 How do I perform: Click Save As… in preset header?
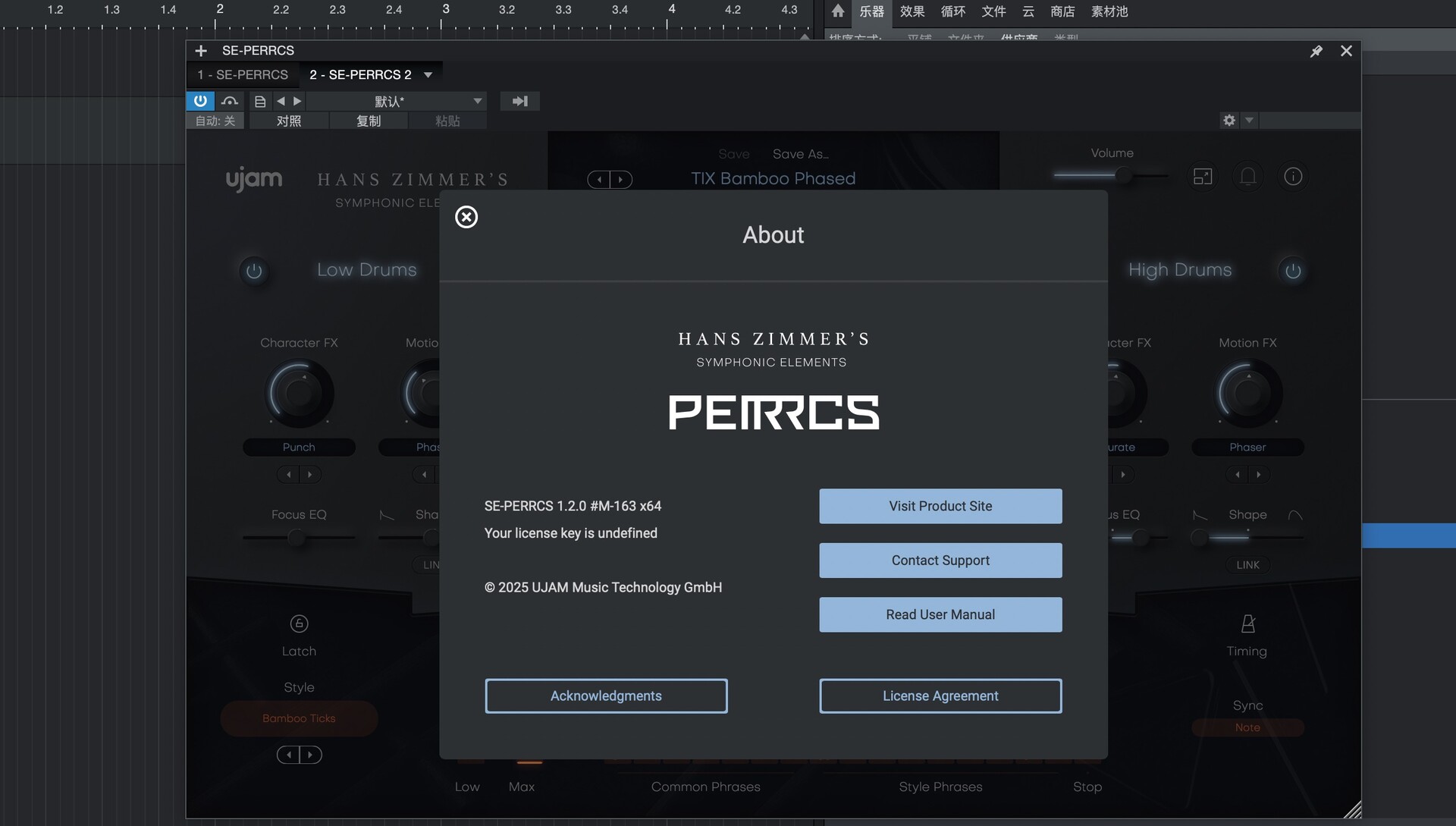(x=800, y=154)
